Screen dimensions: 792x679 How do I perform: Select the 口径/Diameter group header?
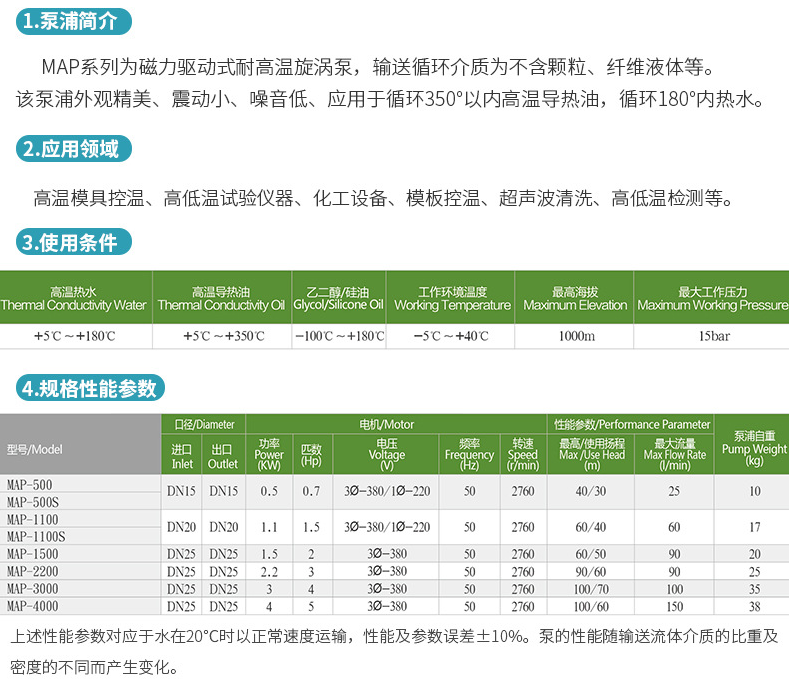(x=204, y=424)
